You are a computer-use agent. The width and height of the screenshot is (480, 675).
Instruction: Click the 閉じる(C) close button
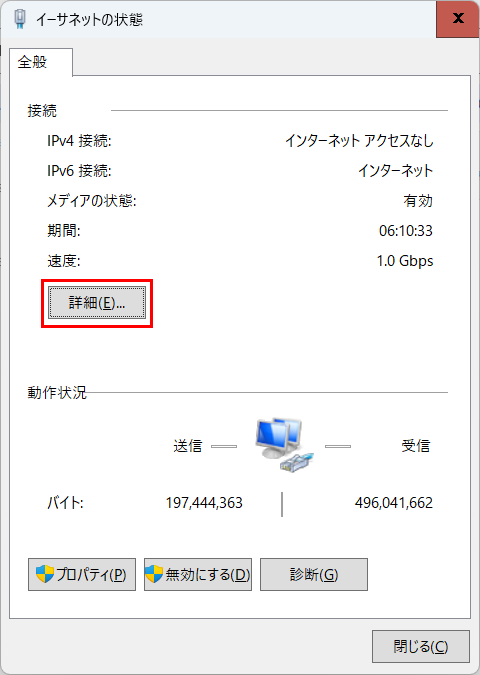(421, 646)
